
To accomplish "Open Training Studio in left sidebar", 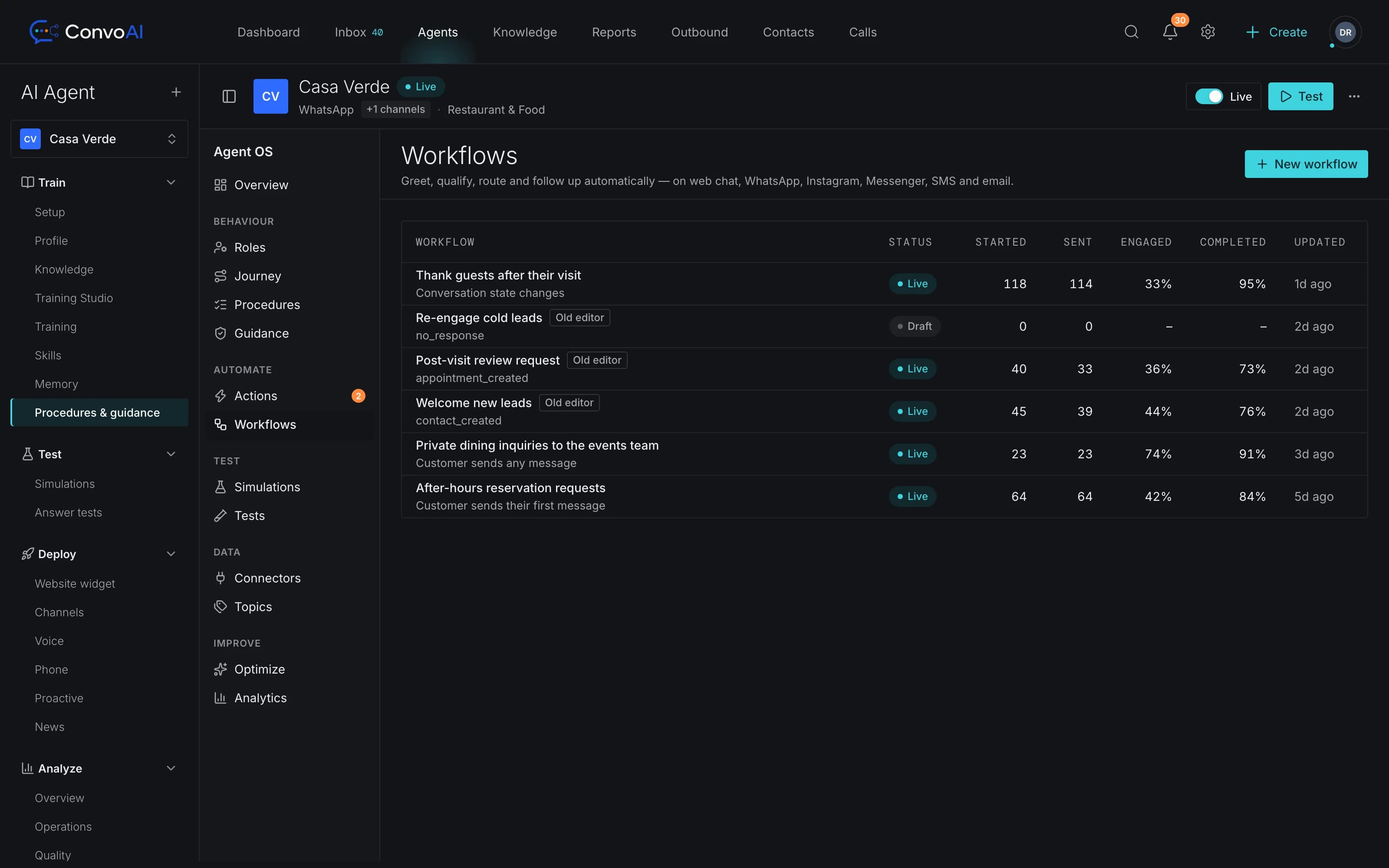I will 73,298.
